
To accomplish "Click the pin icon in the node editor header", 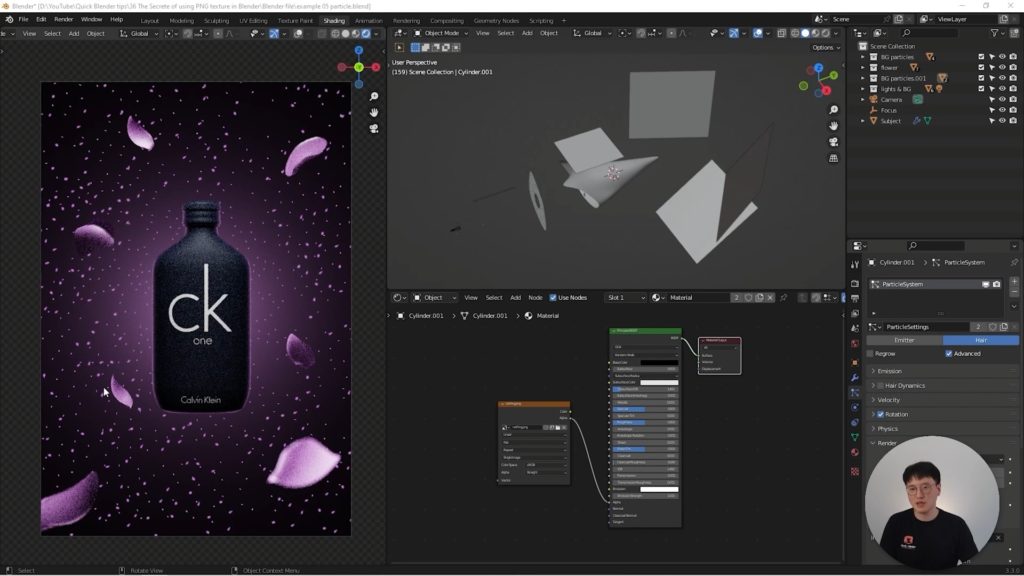I will (783, 297).
